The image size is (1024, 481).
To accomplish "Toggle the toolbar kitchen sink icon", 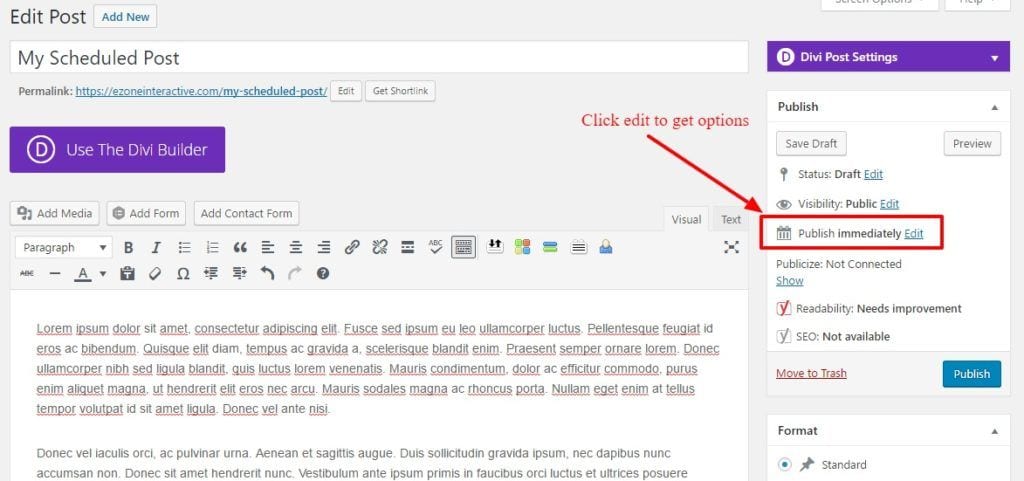I will (x=464, y=247).
